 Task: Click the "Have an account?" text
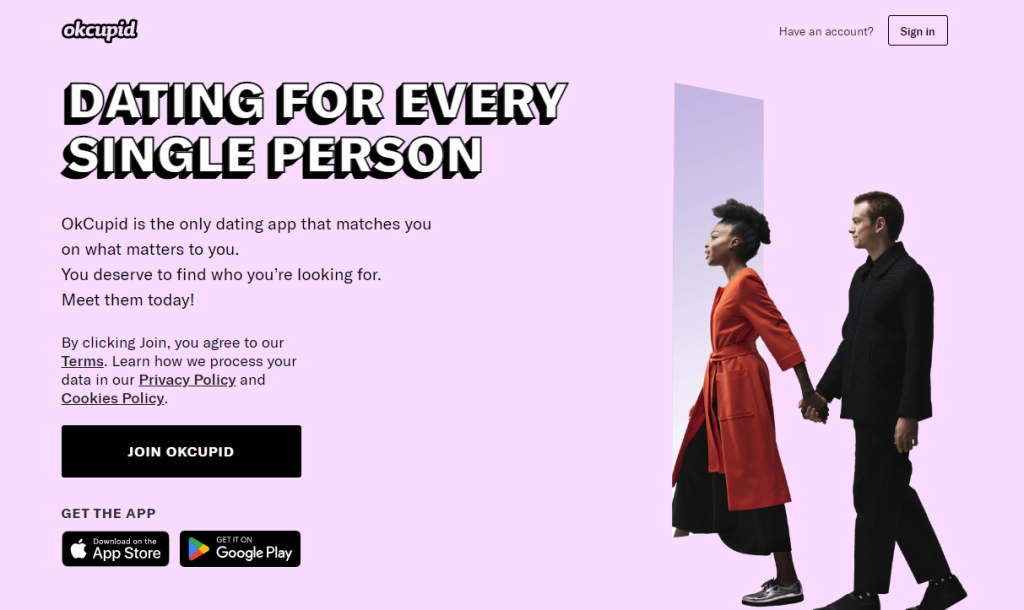click(825, 31)
